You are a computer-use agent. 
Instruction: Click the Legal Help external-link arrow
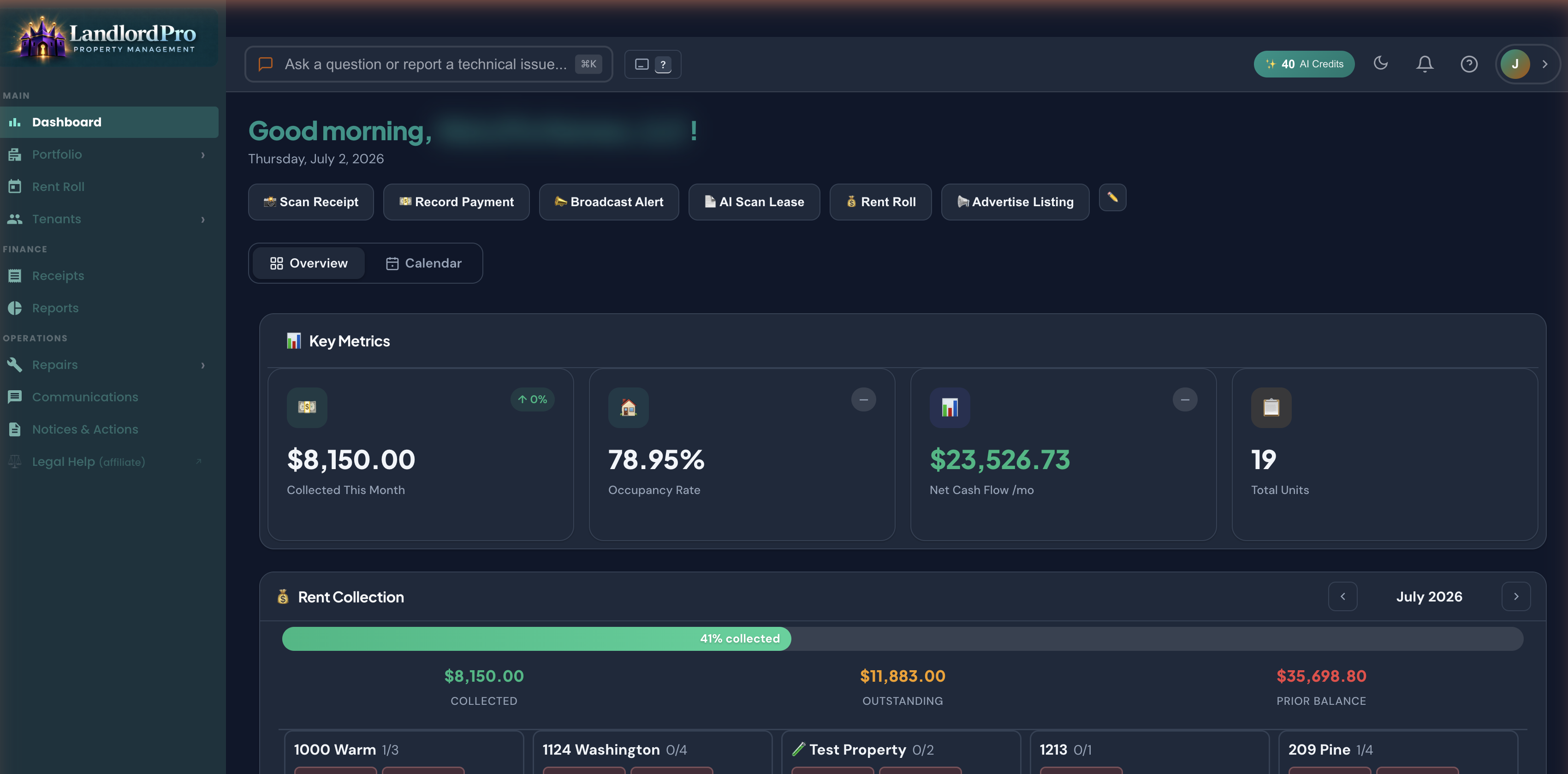pos(198,461)
